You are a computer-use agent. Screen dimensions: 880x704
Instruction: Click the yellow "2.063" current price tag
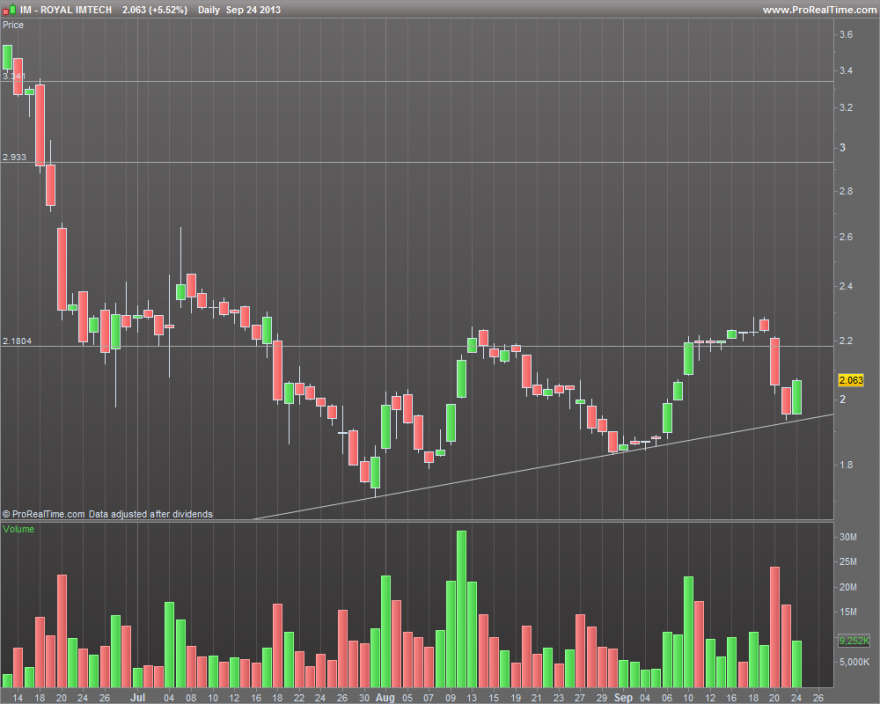click(x=850, y=380)
